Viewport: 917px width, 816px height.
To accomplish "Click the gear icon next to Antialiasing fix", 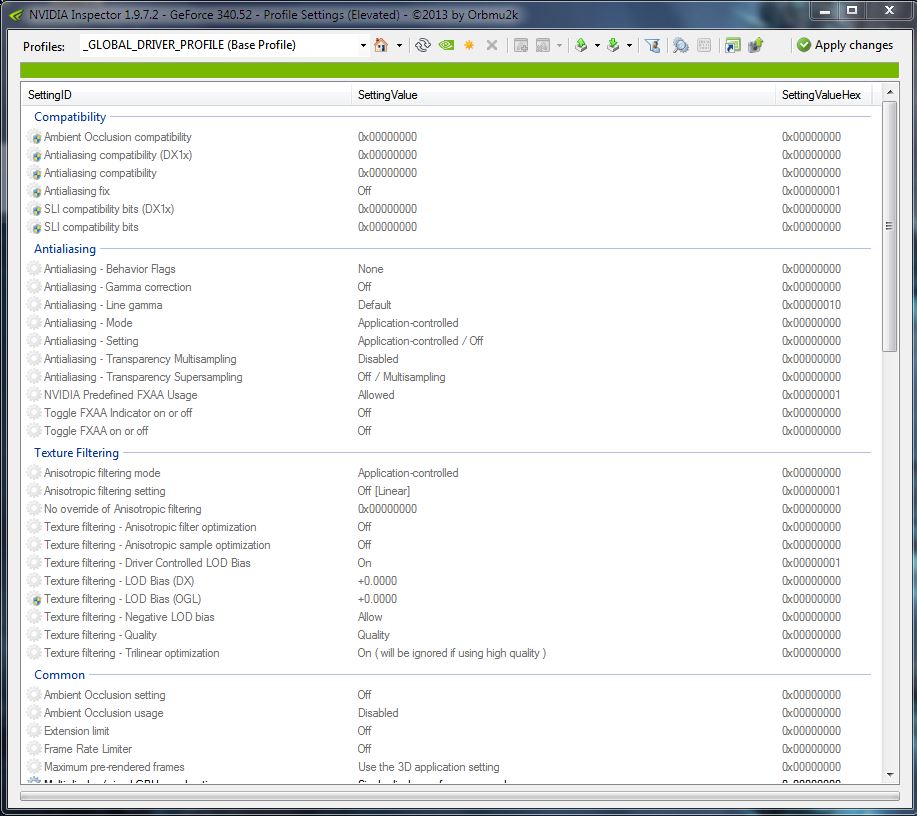I will 35,191.
